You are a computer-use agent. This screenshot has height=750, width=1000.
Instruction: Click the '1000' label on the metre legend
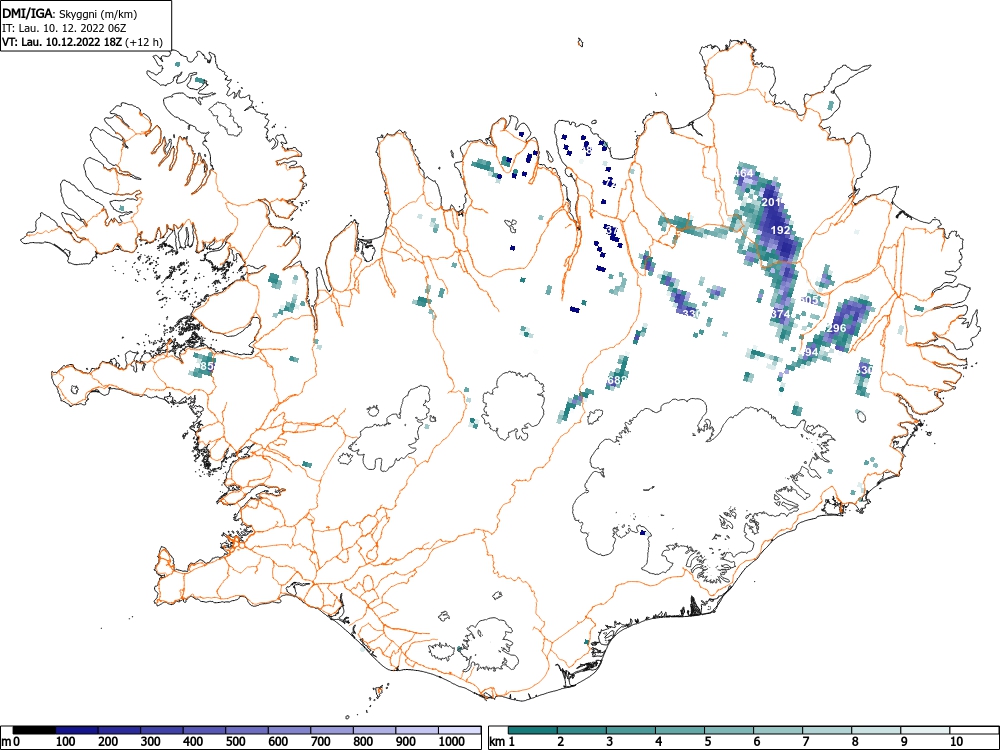[x=452, y=742]
